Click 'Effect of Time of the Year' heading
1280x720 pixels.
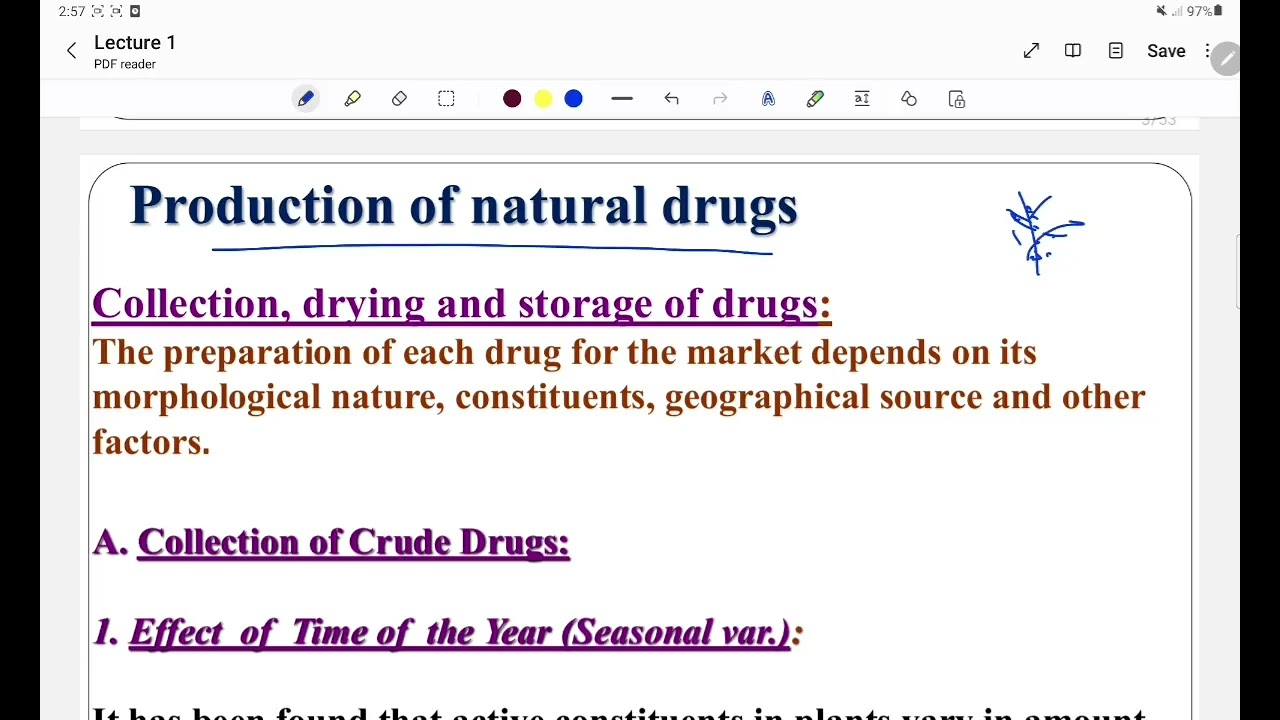[447, 632]
